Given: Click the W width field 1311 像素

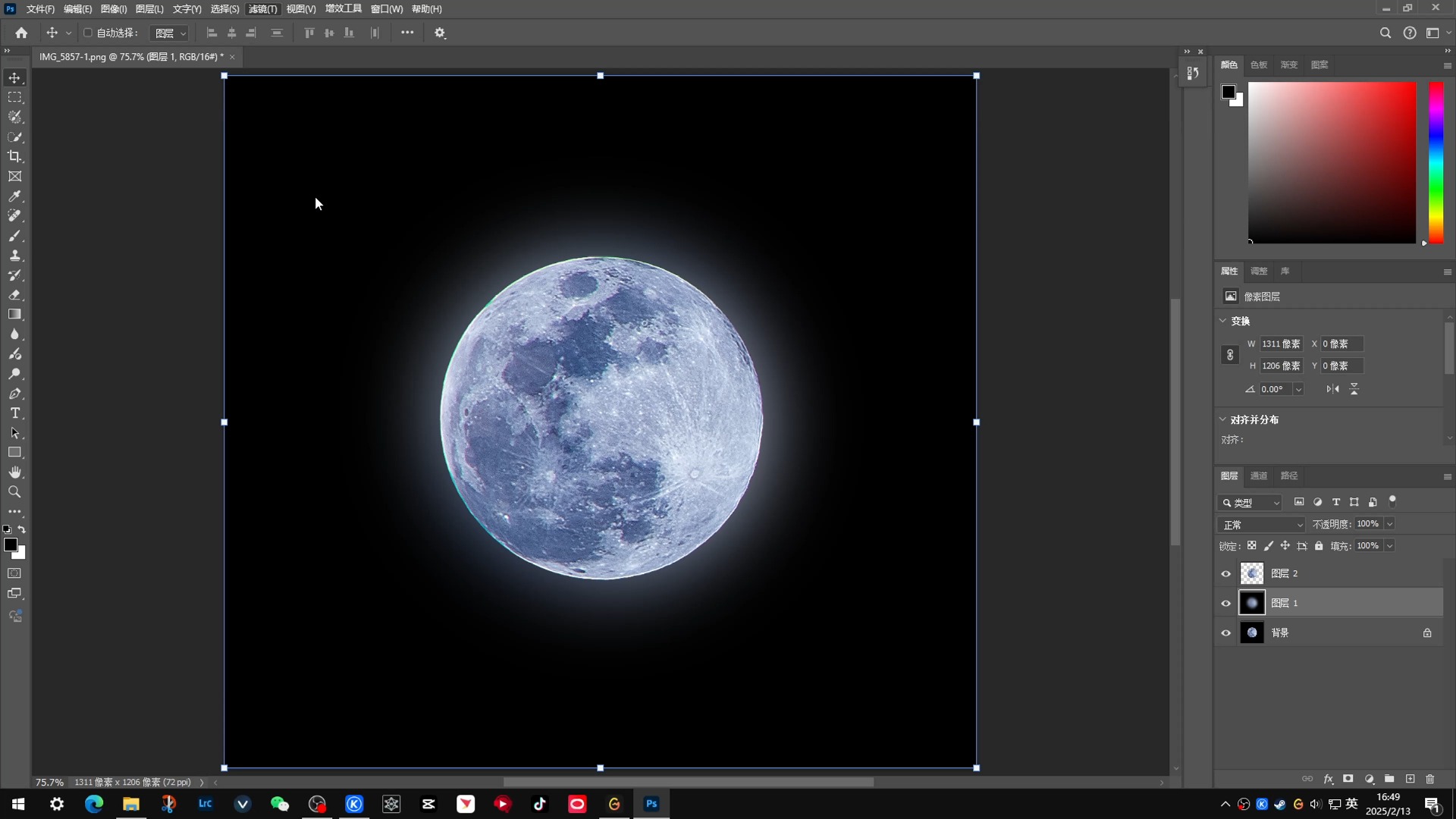Looking at the screenshot, I should point(1282,344).
